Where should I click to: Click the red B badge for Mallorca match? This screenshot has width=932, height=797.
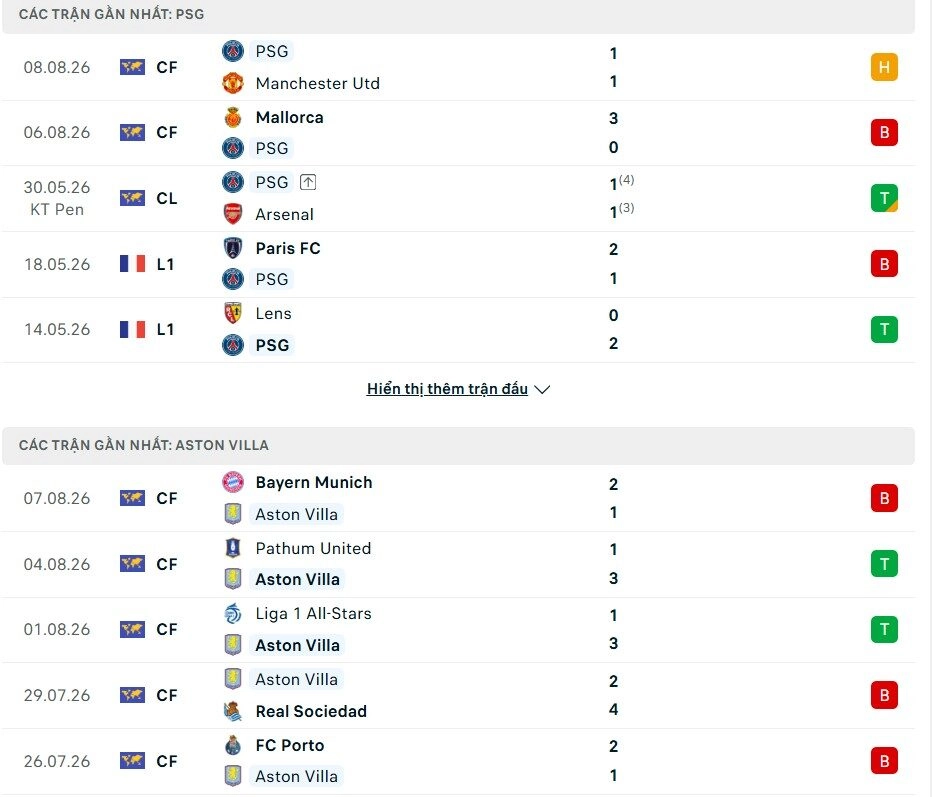click(x=884, y=132)
